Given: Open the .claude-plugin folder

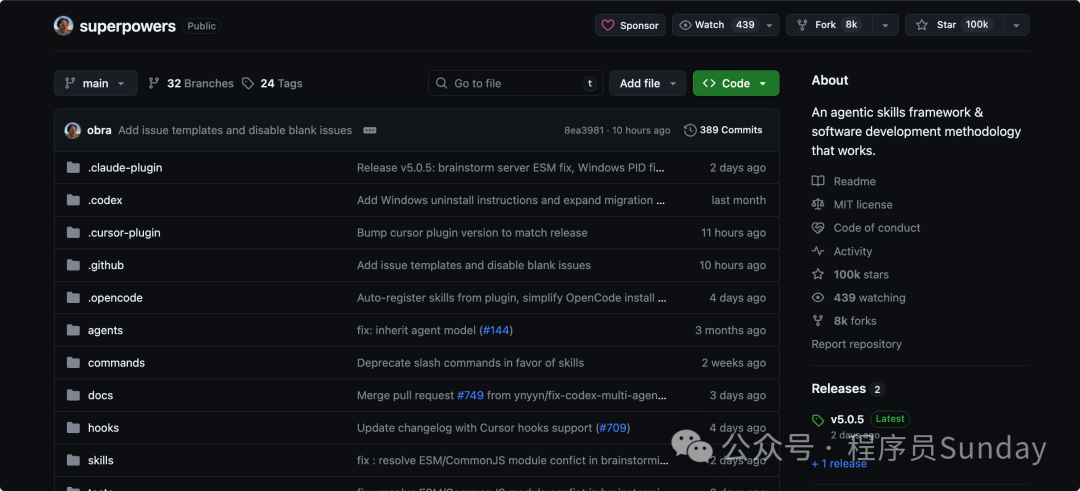Looking at the screenshot, I should [125, 168].
